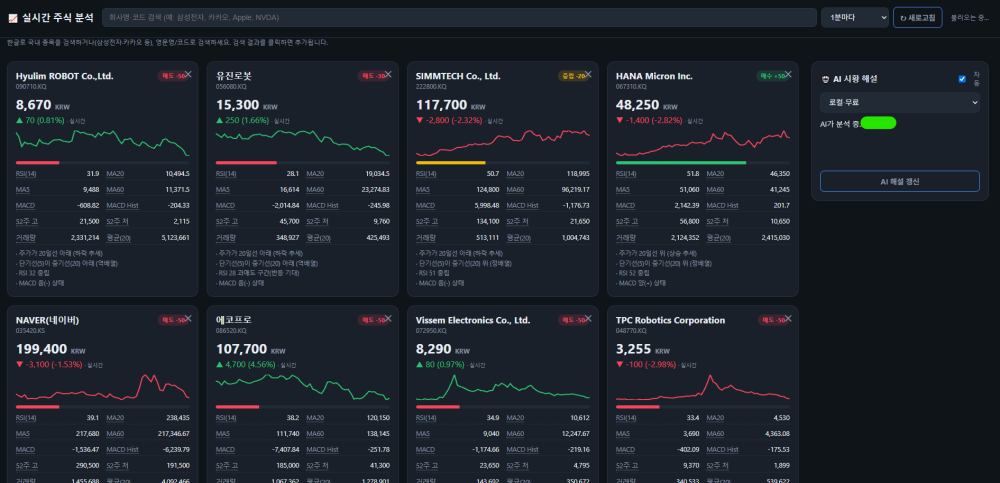Click ticker code 222800.KQ
The height and width of the screenshot is (483, 1000).
[429, 86]
